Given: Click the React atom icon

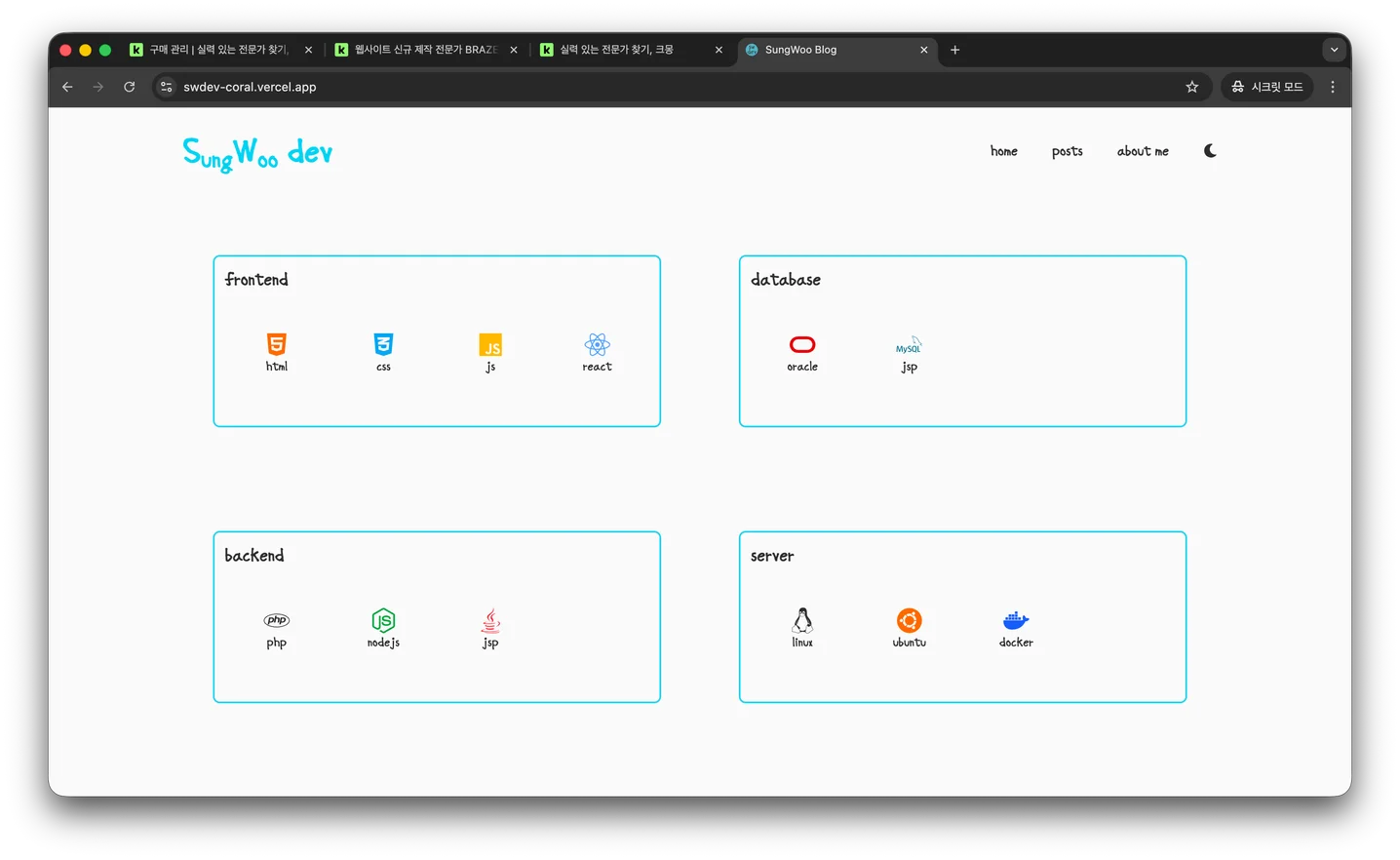Looking at the screenshot, I should (598, 344).
